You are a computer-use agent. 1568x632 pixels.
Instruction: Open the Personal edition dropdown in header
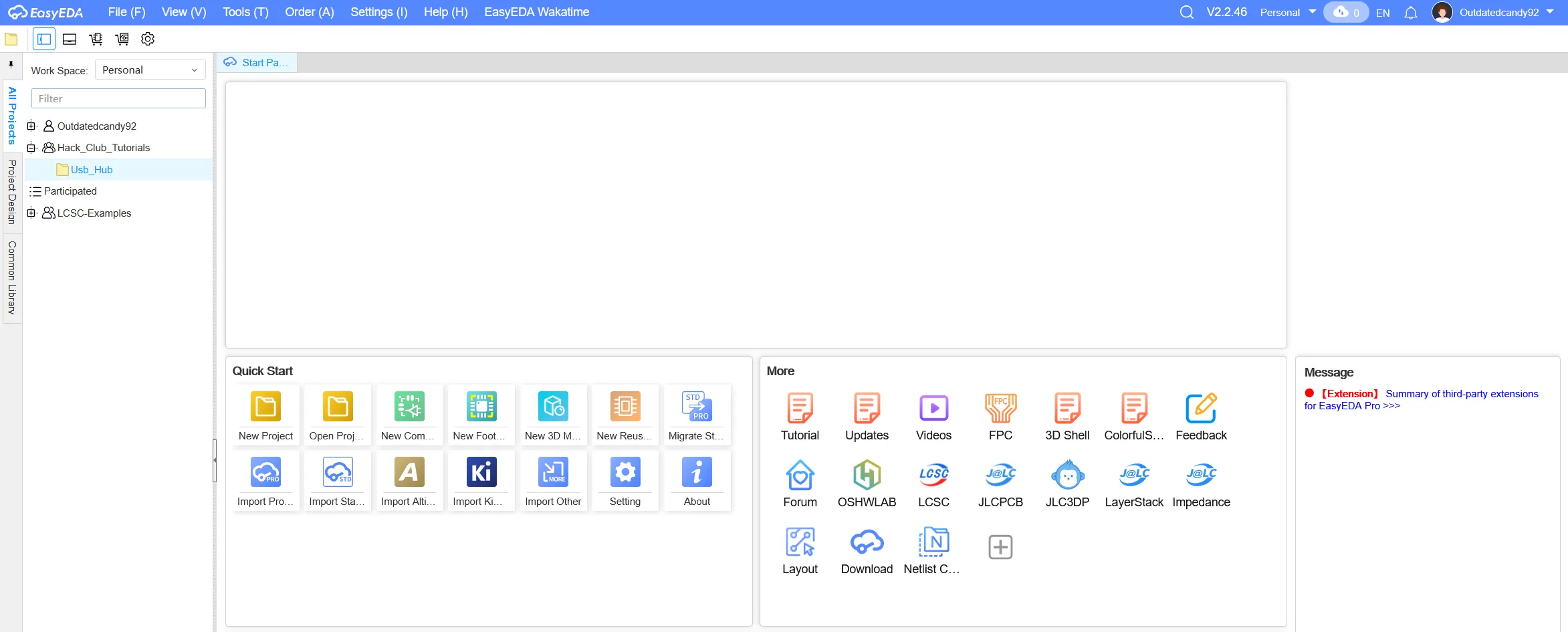(1288, 12)
